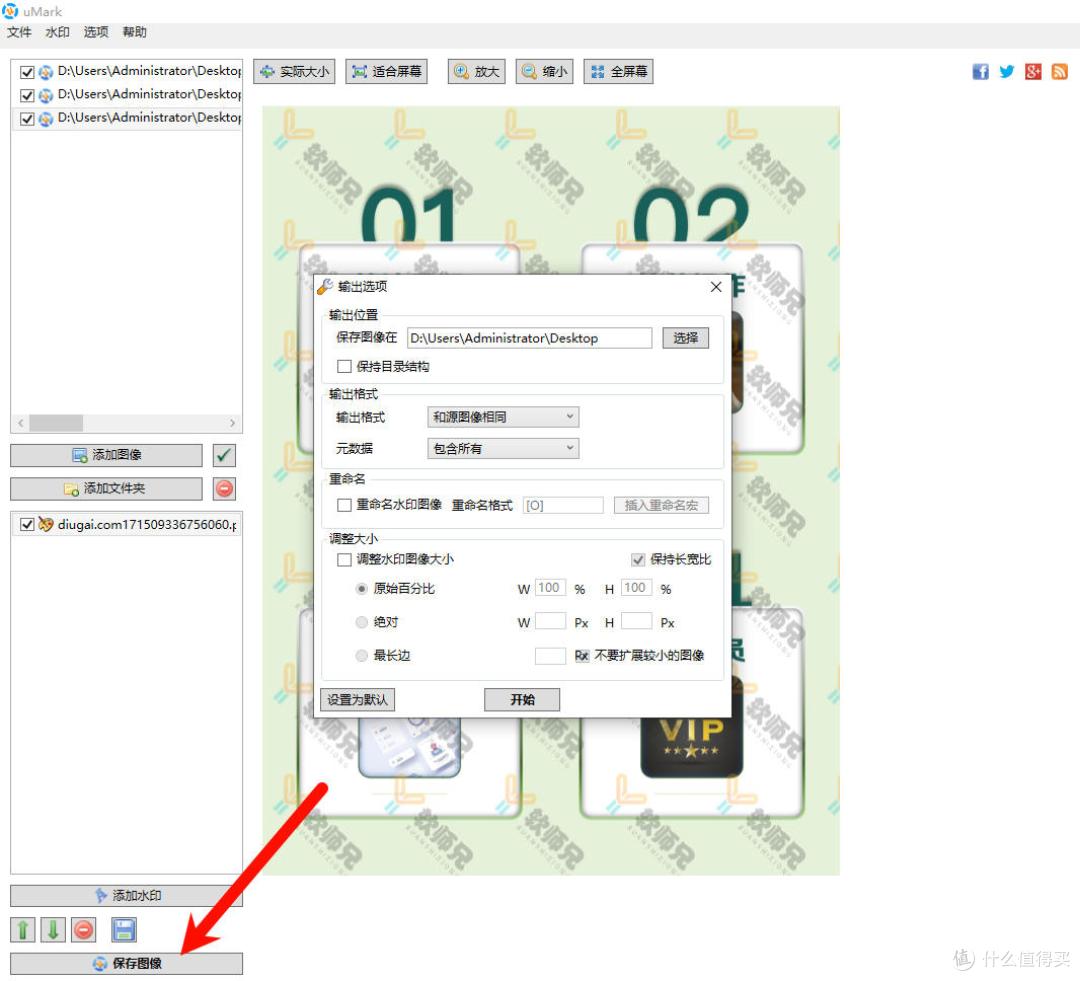Enable 调整水印图像大小 checkbox
Screen dimensions: 1080x981
[344, 559]
